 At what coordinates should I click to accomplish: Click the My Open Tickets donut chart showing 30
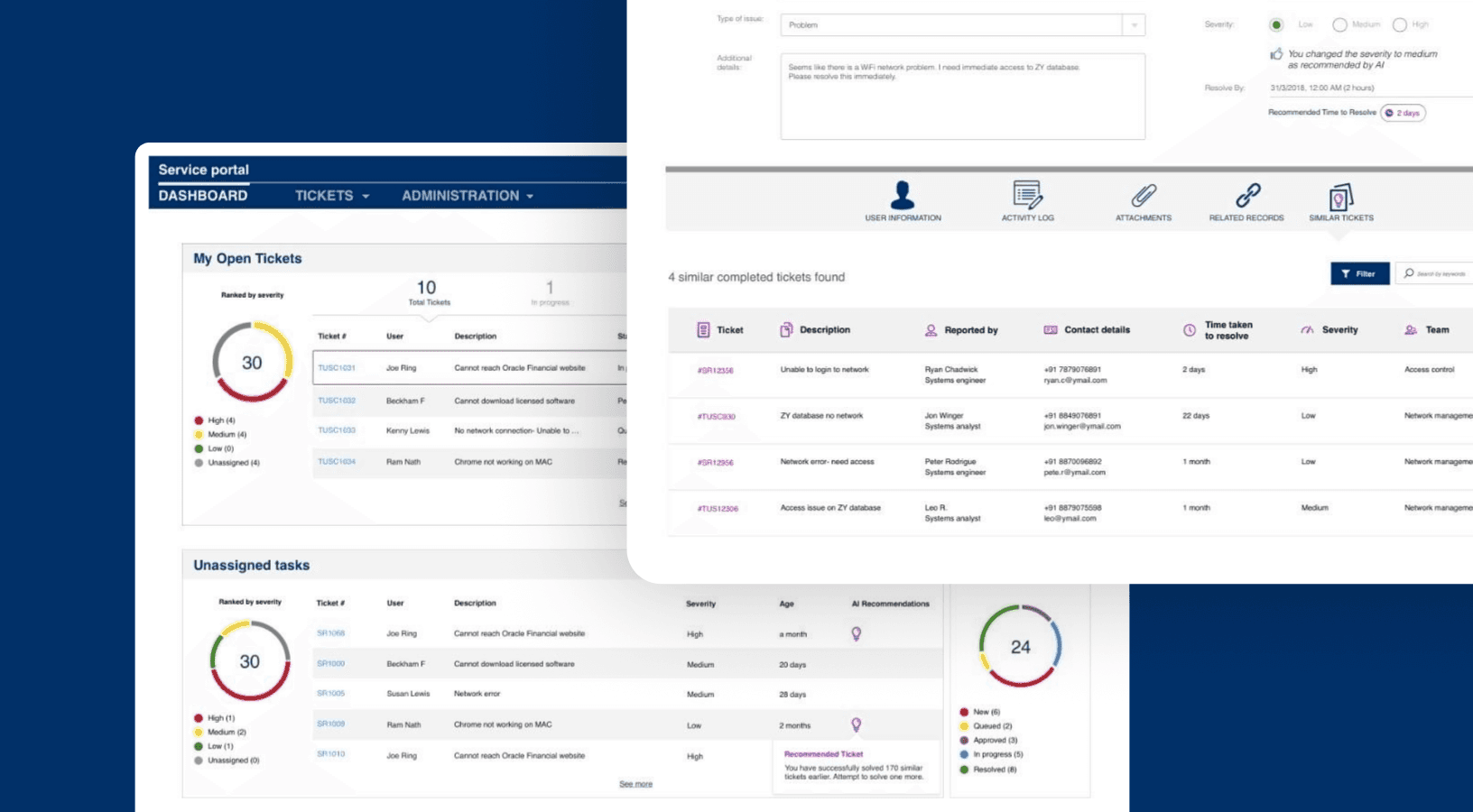[x=252, y=363]
